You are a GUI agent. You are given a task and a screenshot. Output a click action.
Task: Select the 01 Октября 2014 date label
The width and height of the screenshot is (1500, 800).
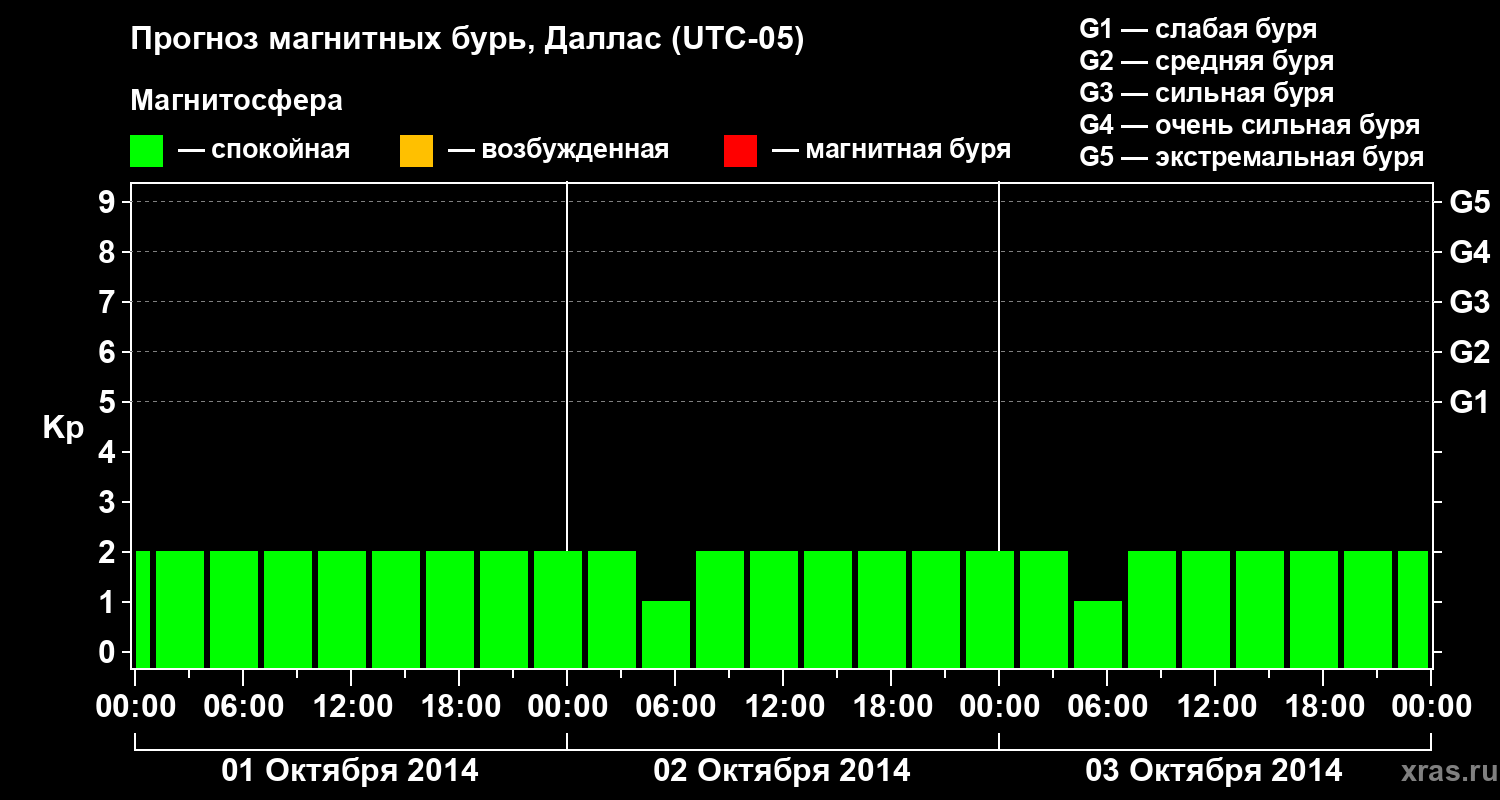tap(350, 771)
